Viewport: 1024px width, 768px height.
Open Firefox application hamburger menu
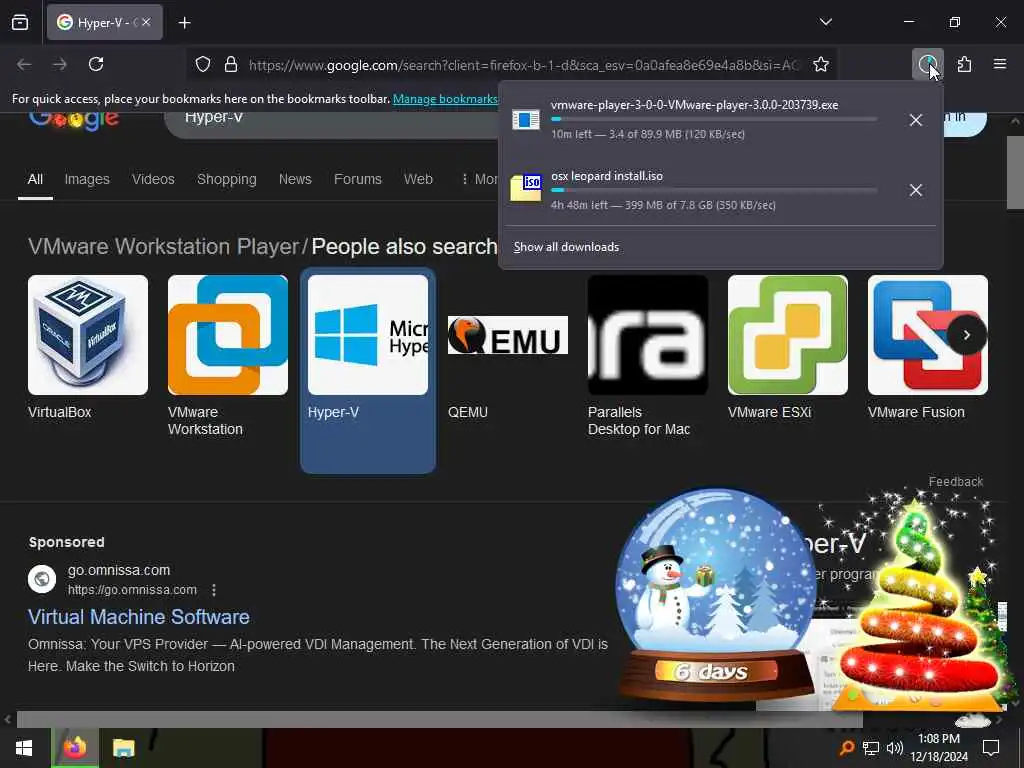tap(999, 64)
